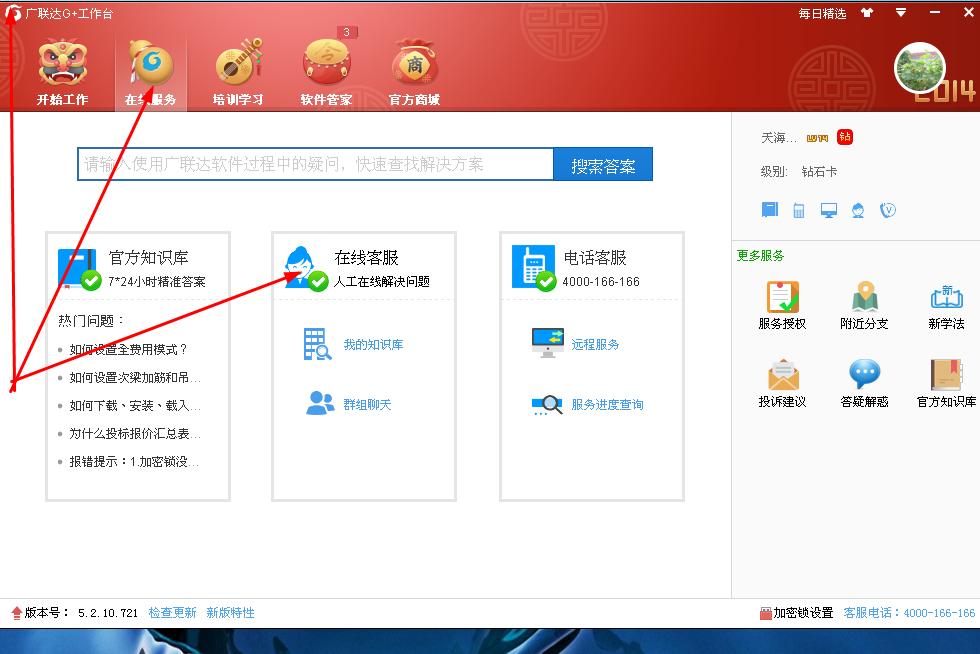
Task: Open the 我的知识库 link
Action: [373, 345]
